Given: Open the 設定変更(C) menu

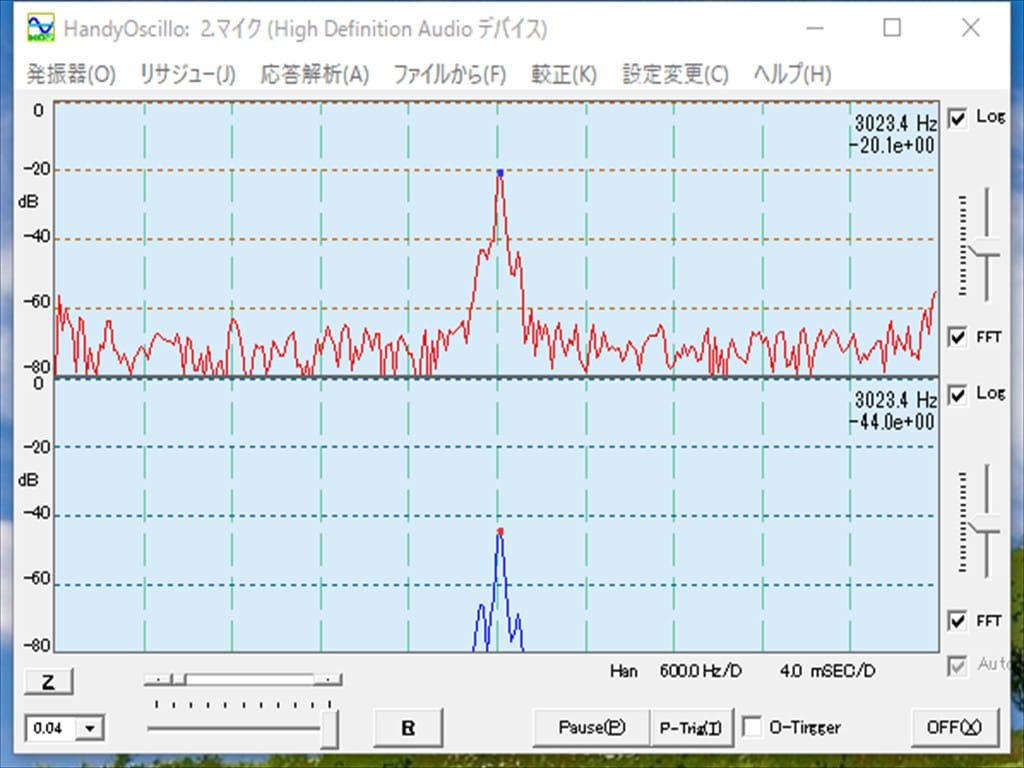Looking at the screenshot, I should (675, 74).
